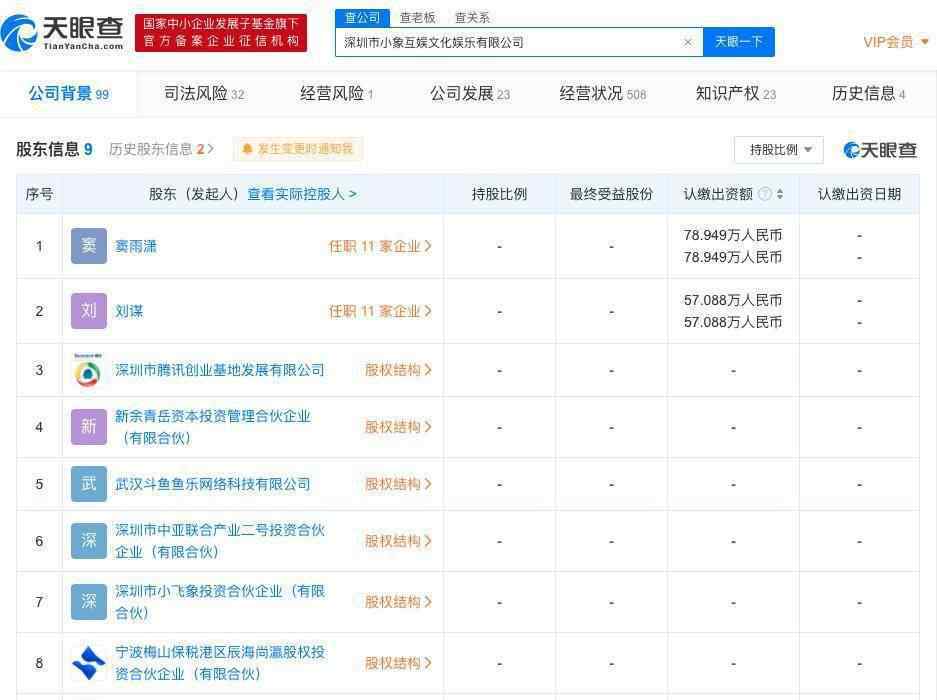Viewport: 937px width, 700px height.
Task: Open 股权结构 for 深圳市中亚联合产业二号
Action: (398, 541)
